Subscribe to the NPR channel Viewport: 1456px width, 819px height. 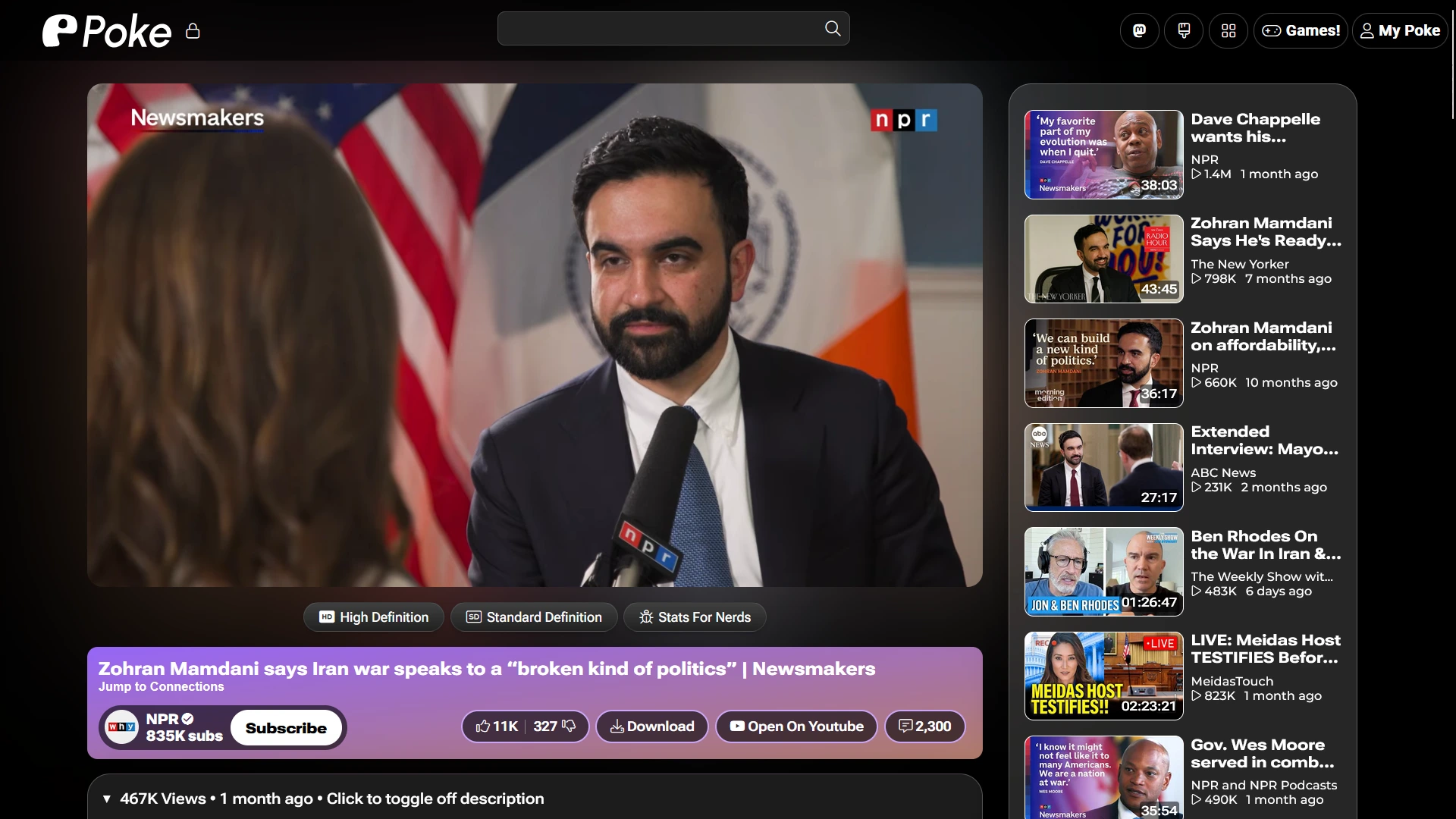coord(286,728)
